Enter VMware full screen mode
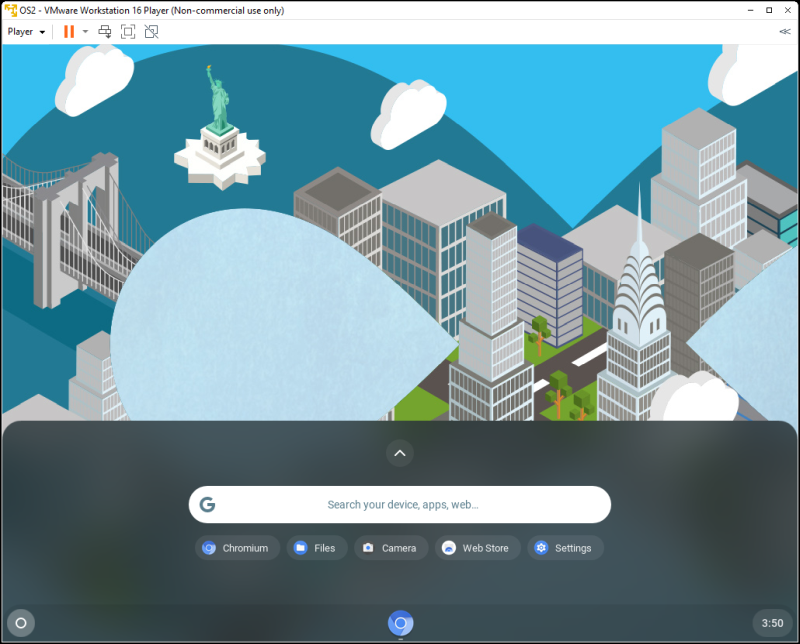This screenshot has height=644, width=800. click(x=128, y=32)
